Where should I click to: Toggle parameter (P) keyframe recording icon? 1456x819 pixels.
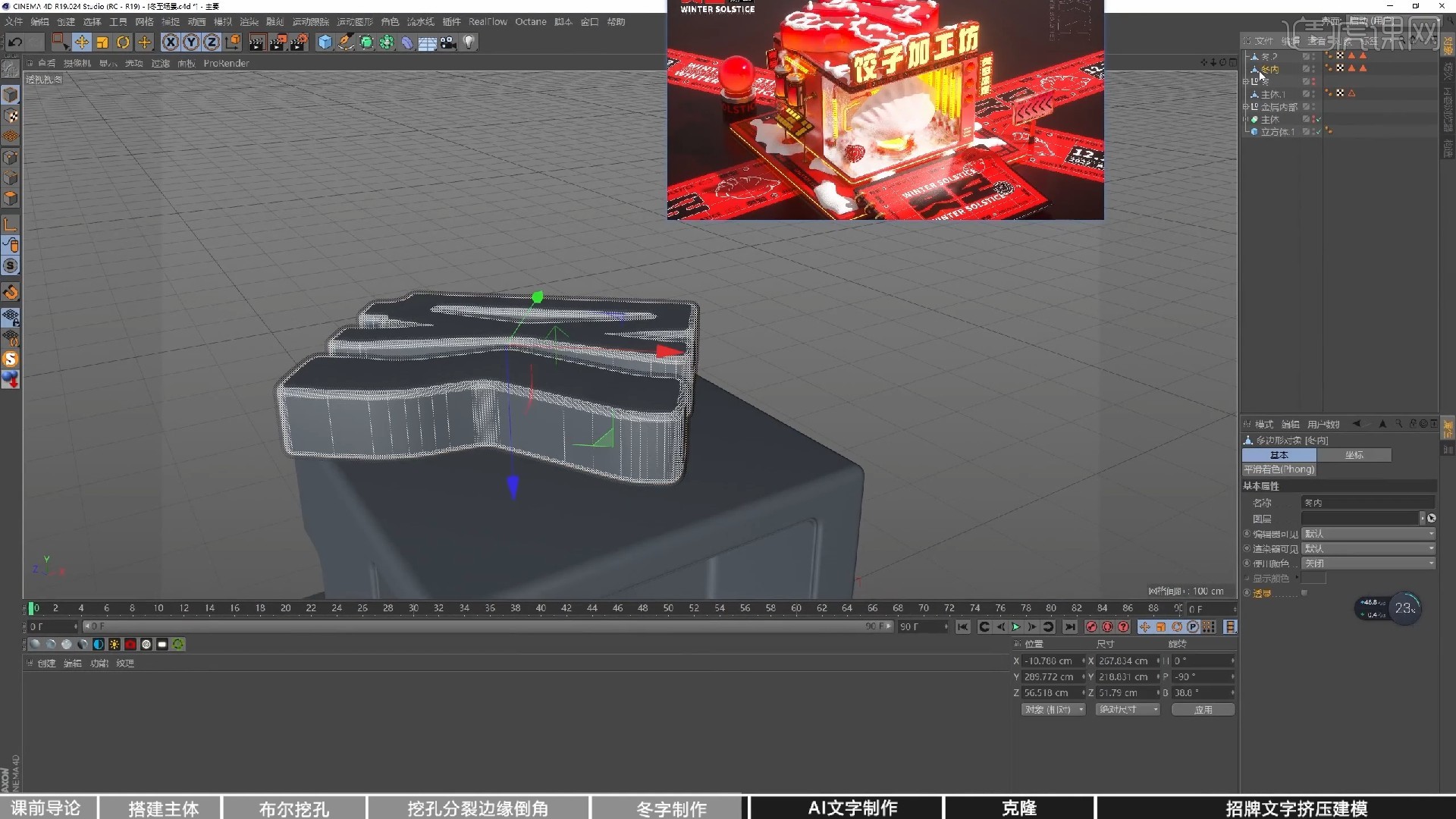pyautogui.click(x=1193, y=627)
